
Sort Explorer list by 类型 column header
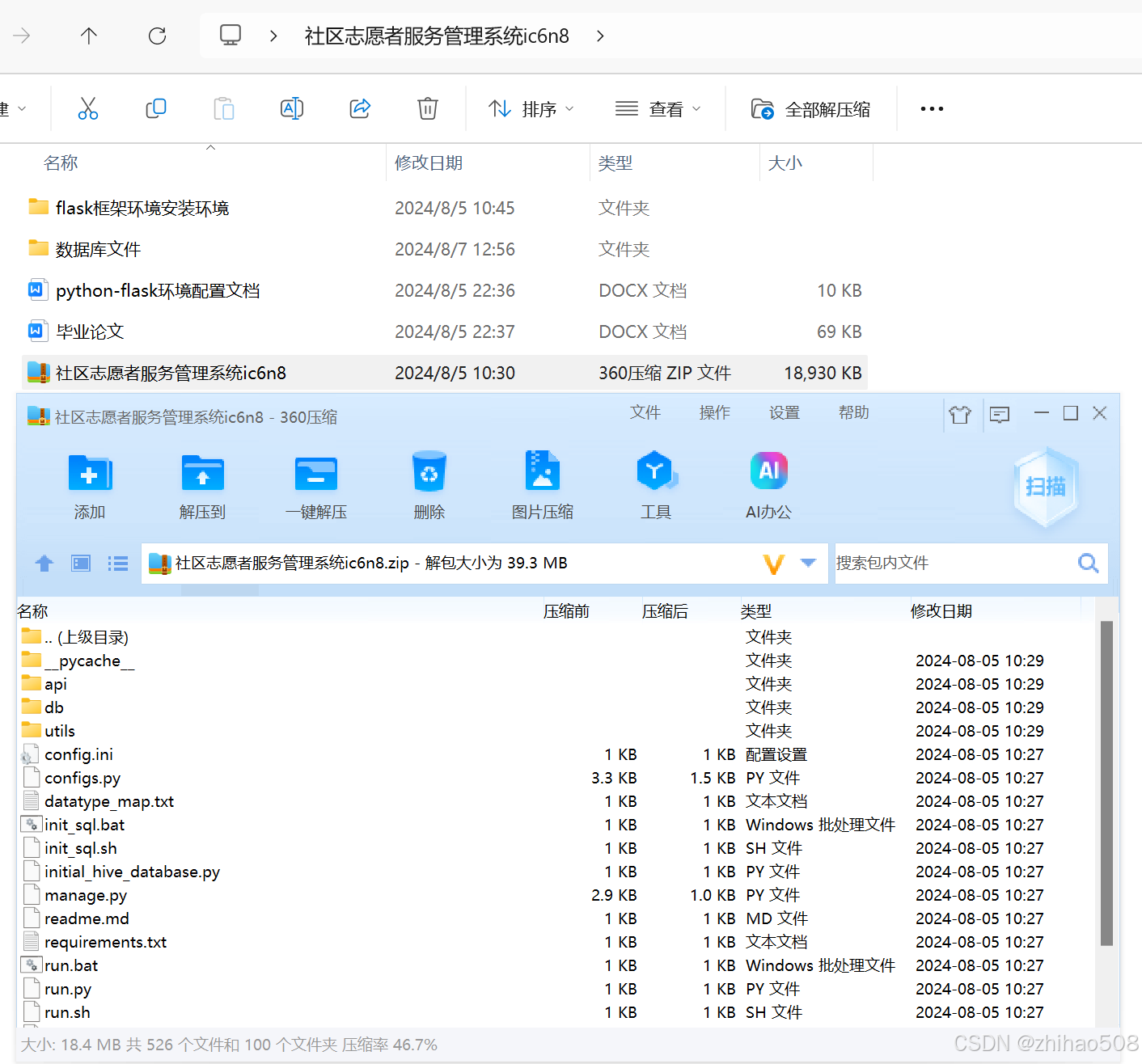click(615, 163)
